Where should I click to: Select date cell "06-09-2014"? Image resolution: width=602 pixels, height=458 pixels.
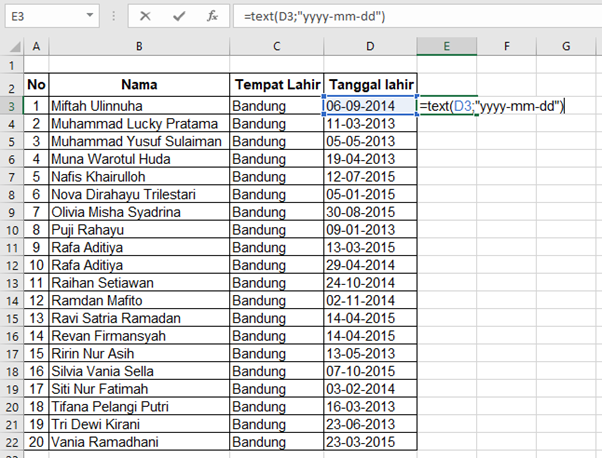[370, 106]
